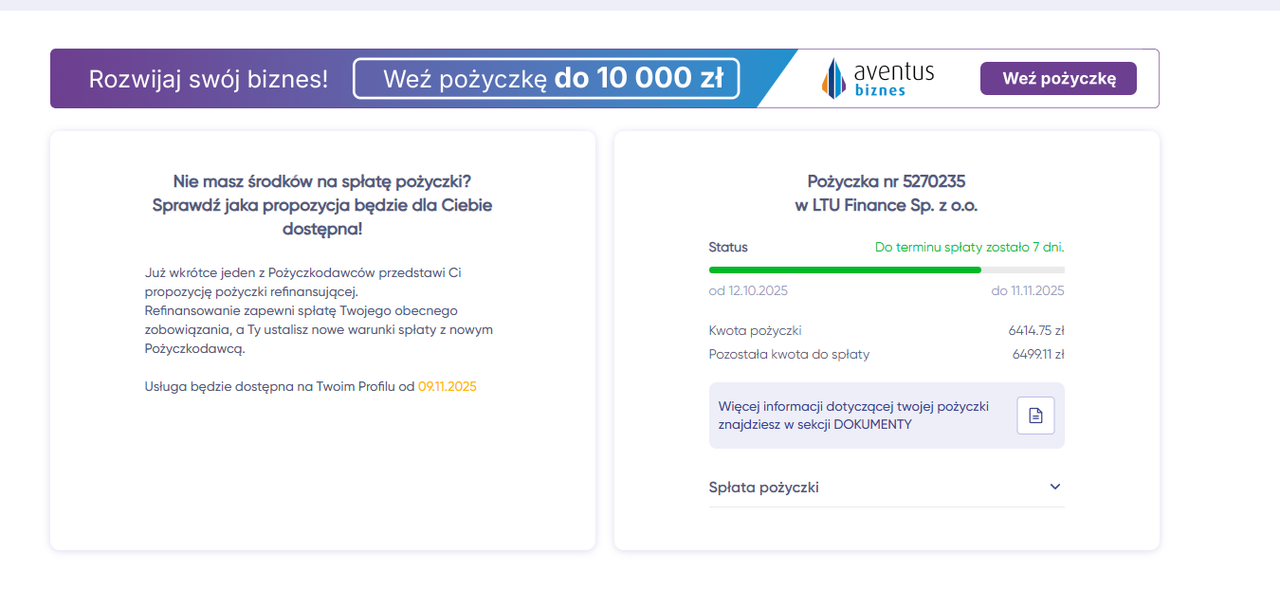Select the 'Pożyczka nr 5270235' heading
The image size is (1280, 594).
886,181
